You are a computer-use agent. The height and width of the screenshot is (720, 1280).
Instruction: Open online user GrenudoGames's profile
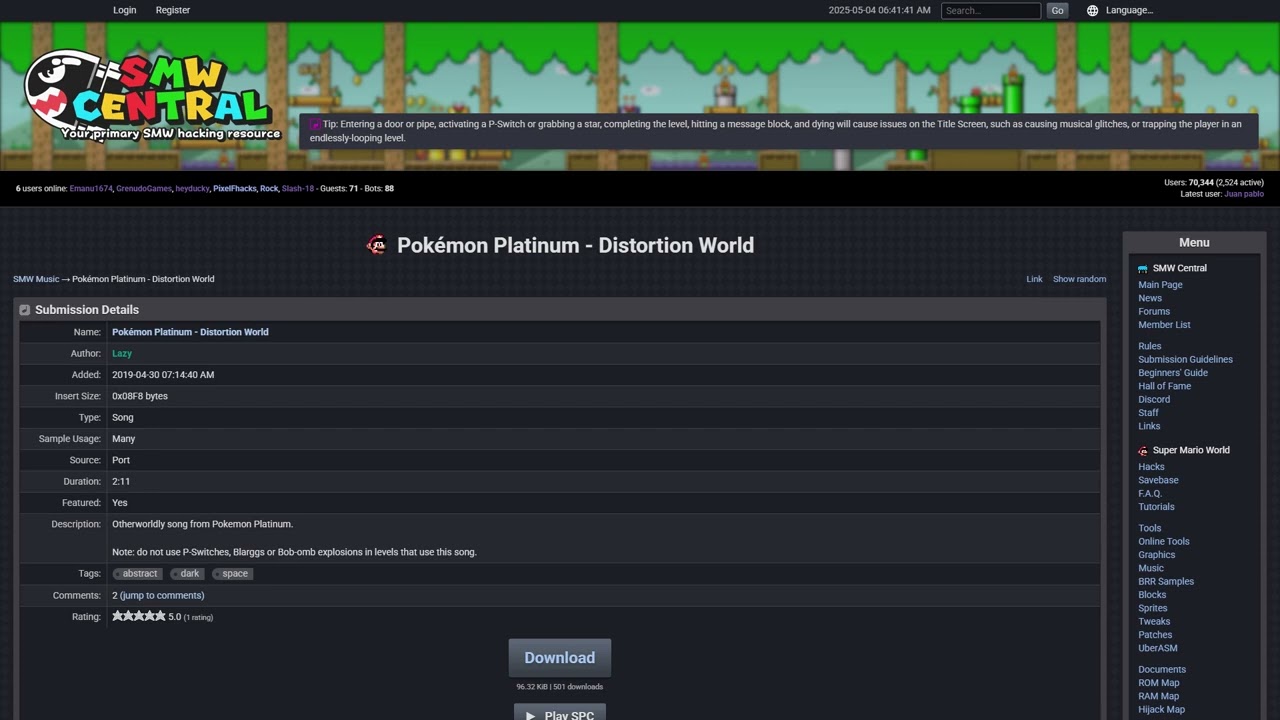tap(144, 188)
